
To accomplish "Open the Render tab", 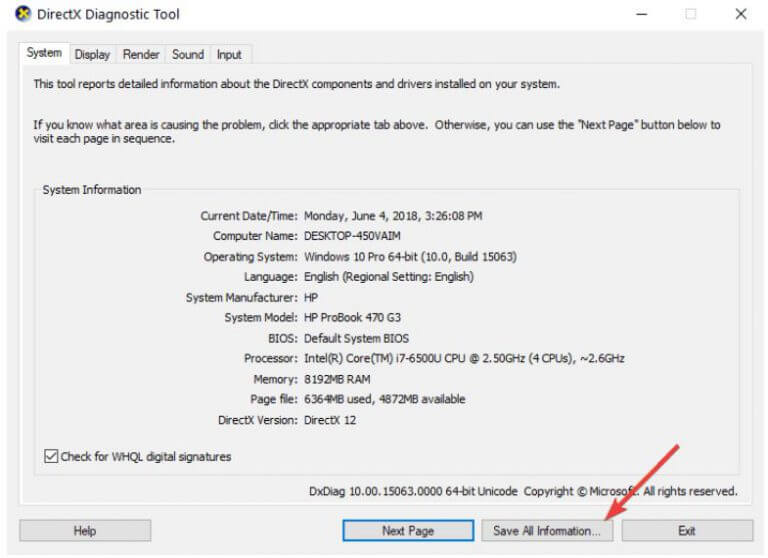I will click(x=141, y=54).
